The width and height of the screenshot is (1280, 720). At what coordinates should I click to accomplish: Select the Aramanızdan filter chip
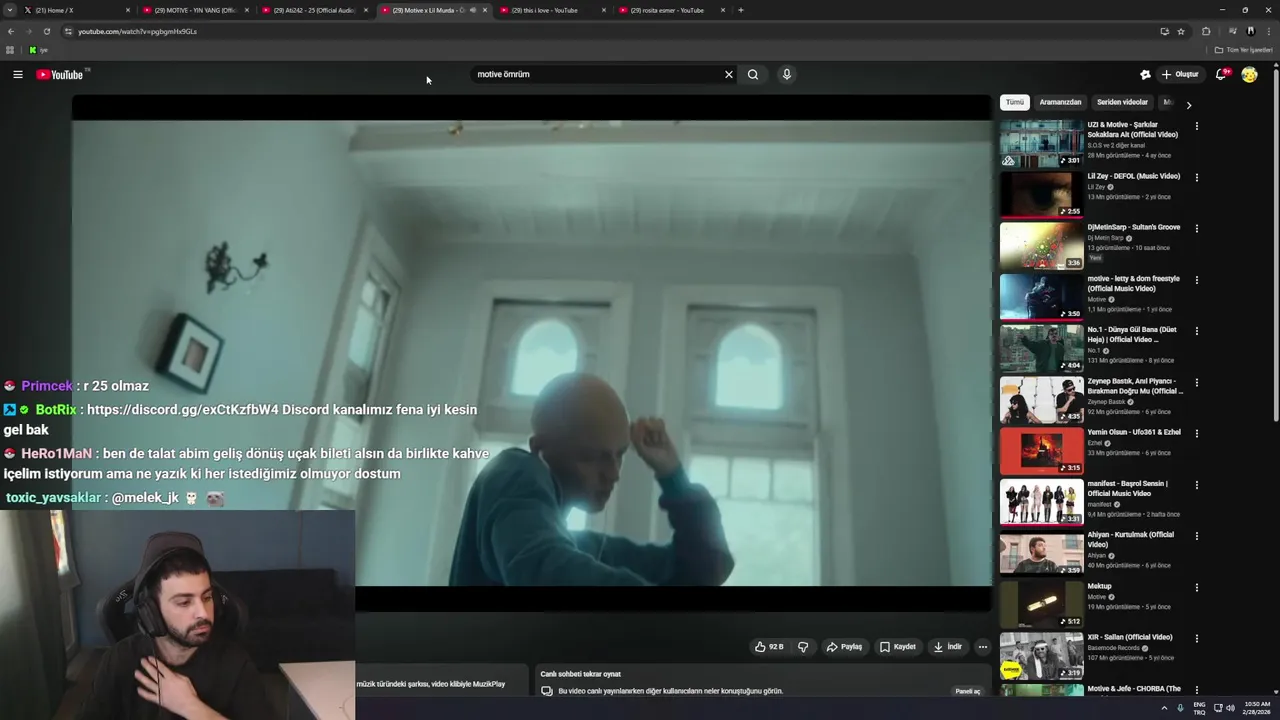1060,102
